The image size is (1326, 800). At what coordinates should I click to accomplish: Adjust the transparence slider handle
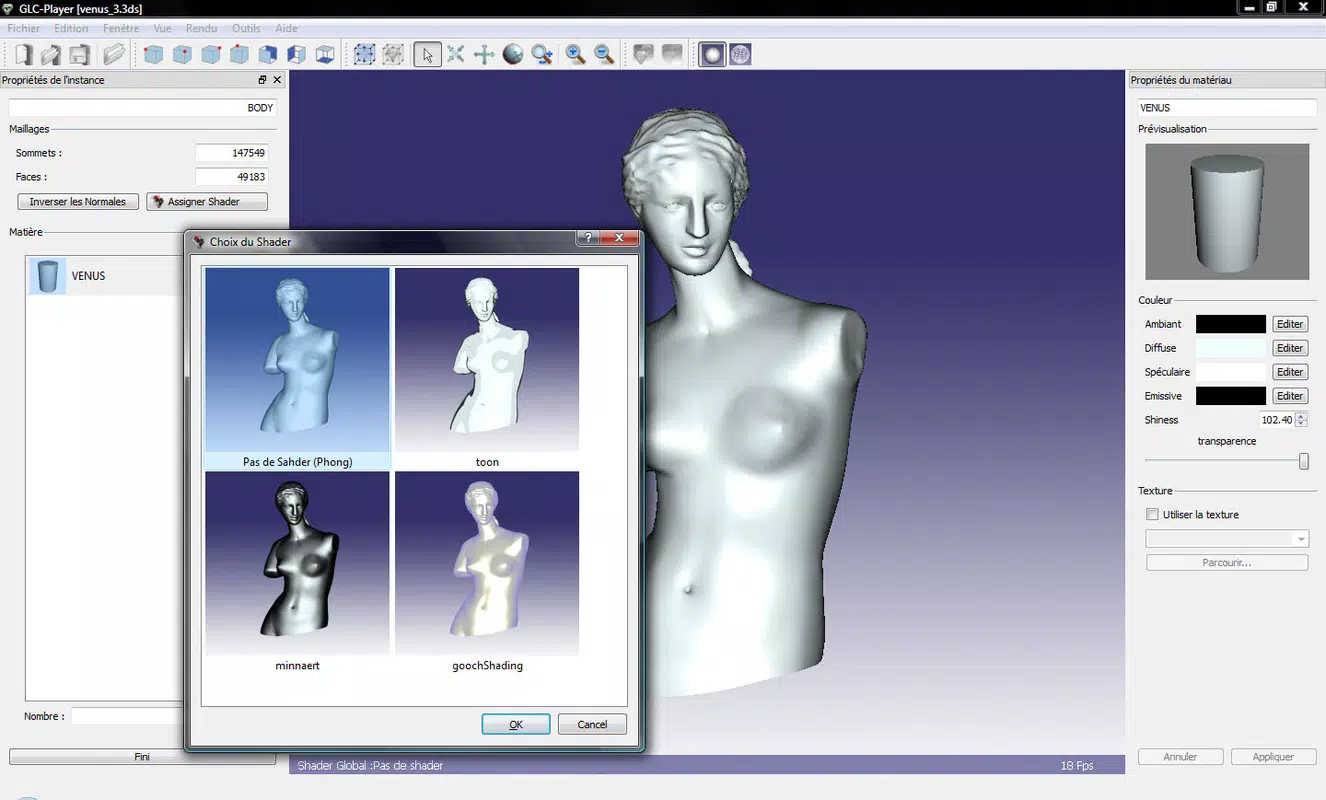(x=1304, y=461)
